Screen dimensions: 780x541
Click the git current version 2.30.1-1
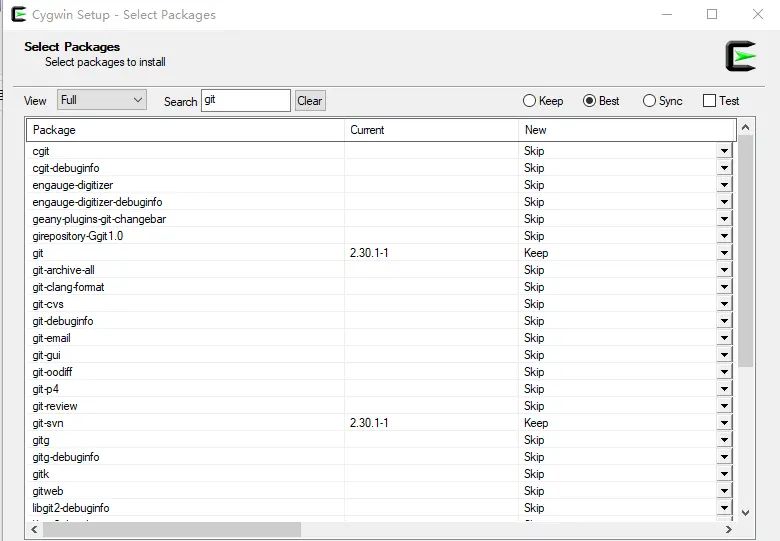[369, 253]
